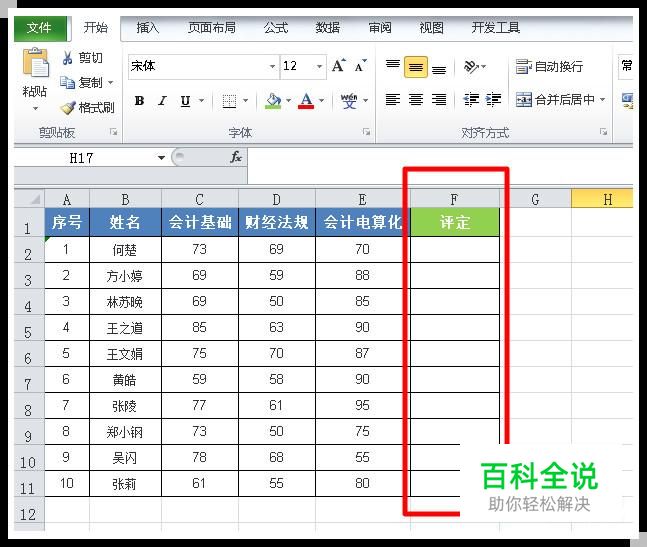This screenshot has width=647, height=547.
Task: Open underline style dropdown arrow
Action: coord(201,100)
